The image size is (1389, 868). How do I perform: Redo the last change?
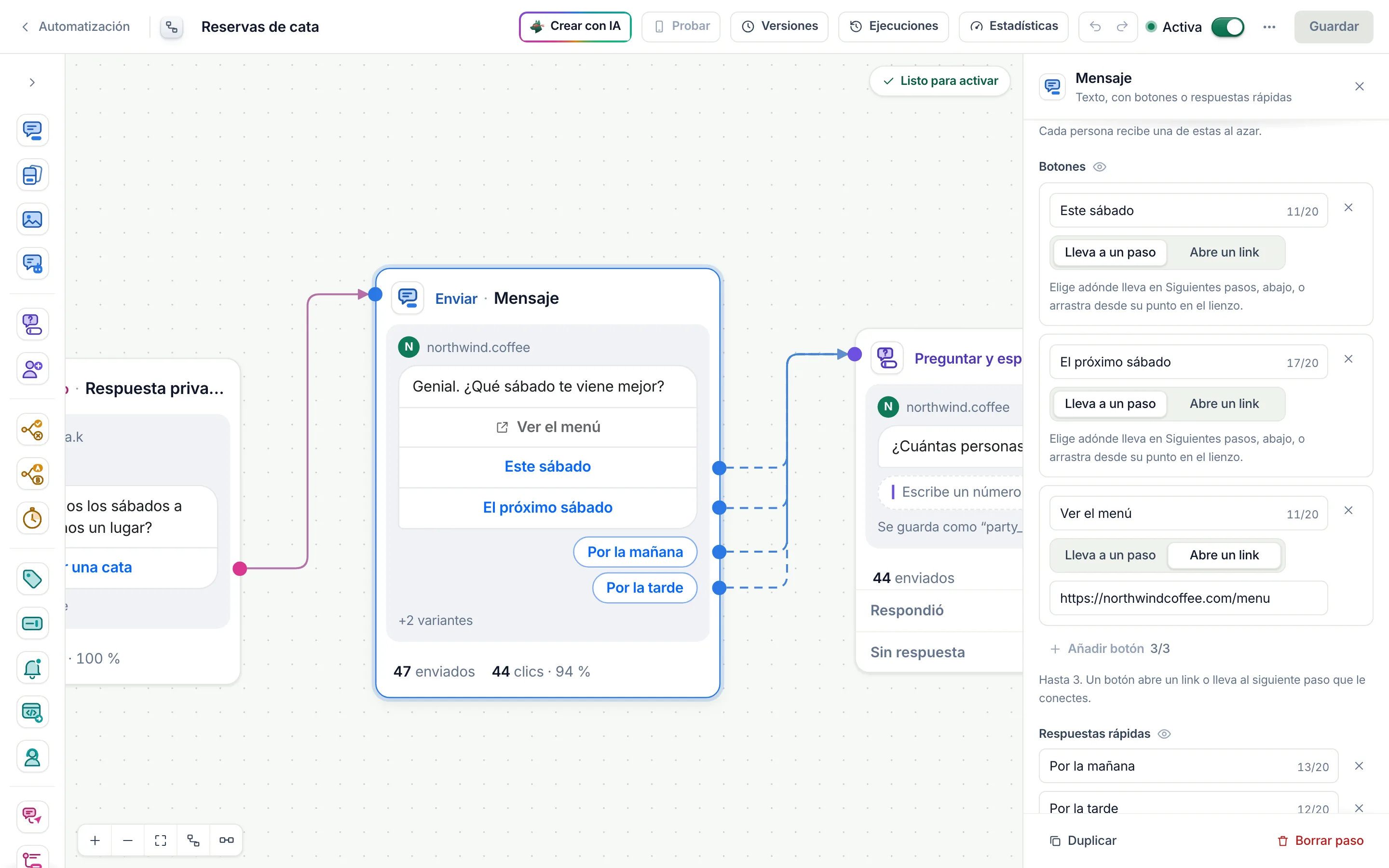(1122, 27)
